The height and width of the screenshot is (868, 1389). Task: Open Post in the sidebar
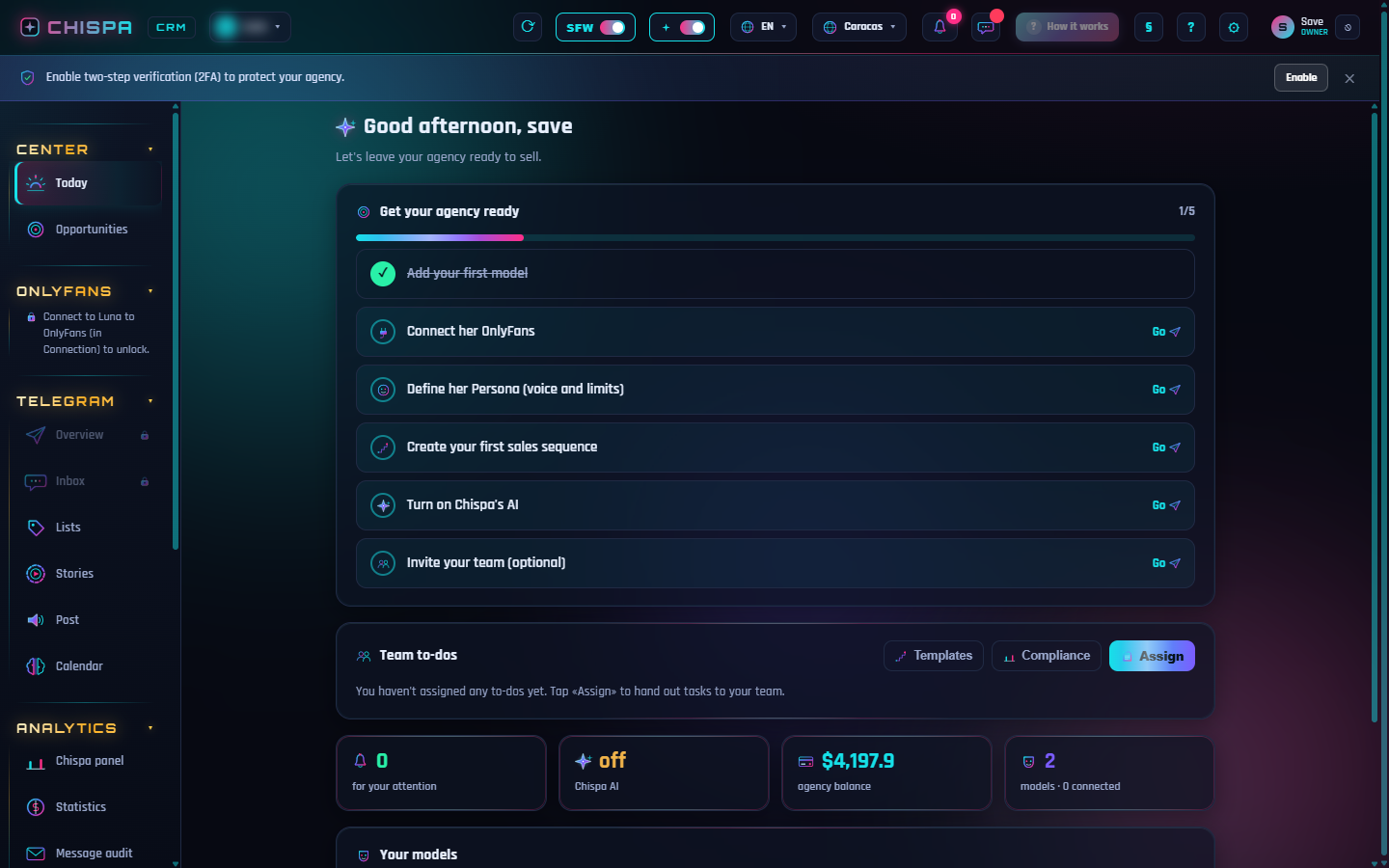[89, 620]
